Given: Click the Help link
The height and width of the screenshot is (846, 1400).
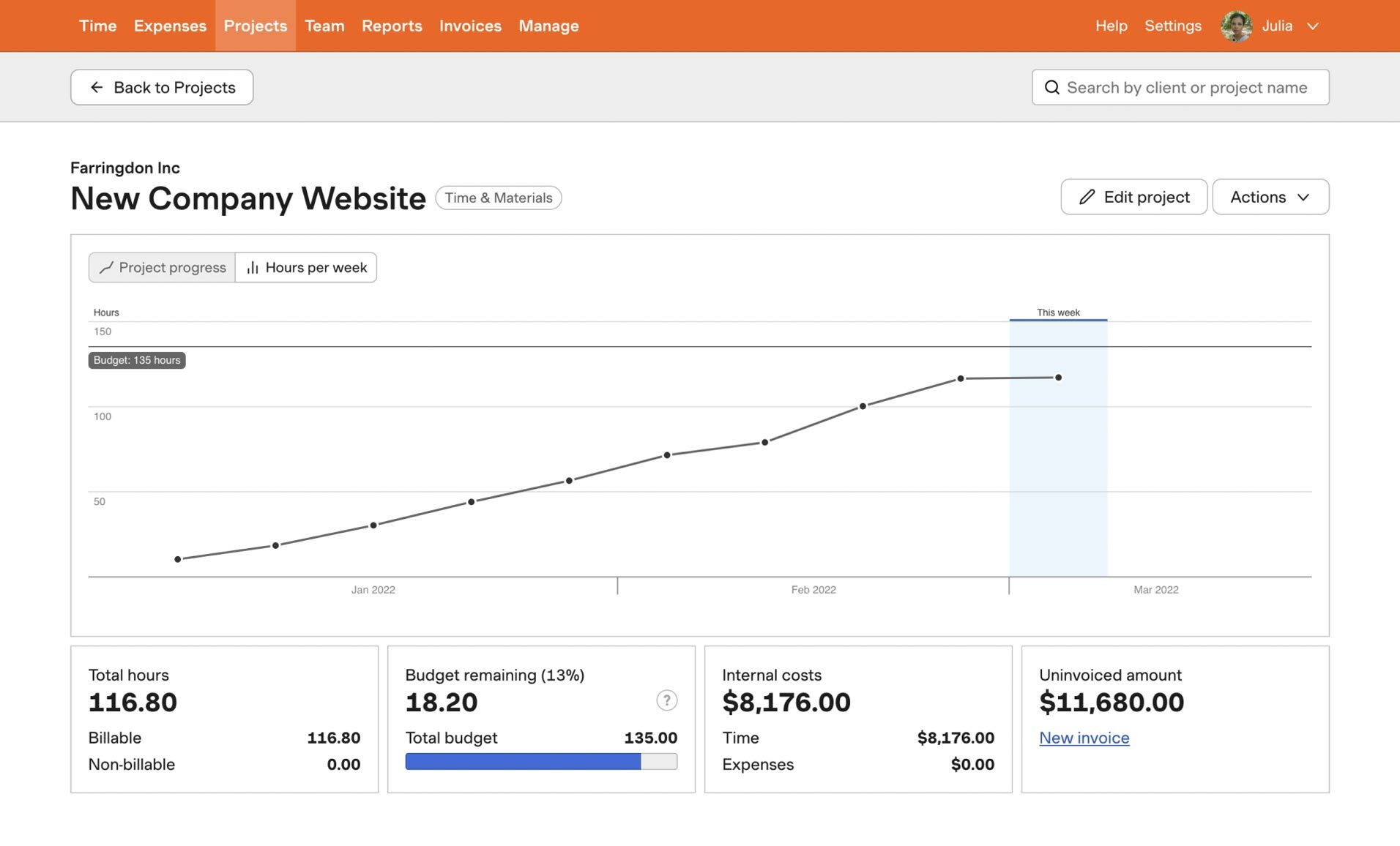Looking at the screenshot, I should click(x=1111, y=26).
